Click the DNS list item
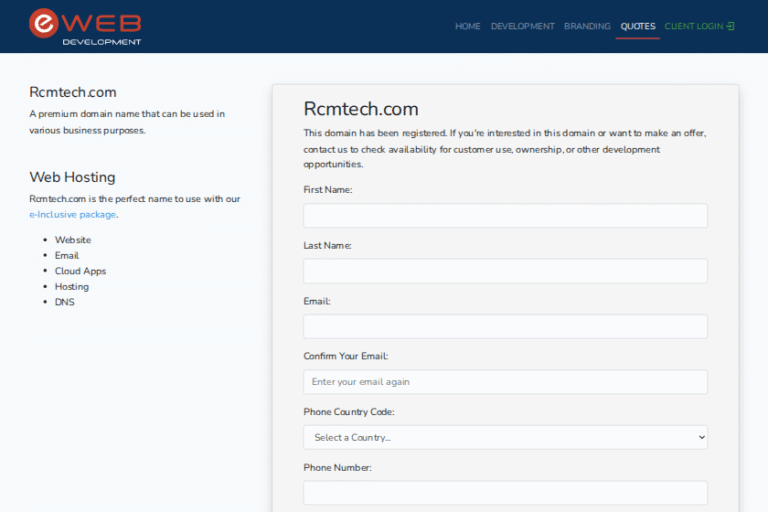The width and height of the screenshot is (768, 512). 64,302
